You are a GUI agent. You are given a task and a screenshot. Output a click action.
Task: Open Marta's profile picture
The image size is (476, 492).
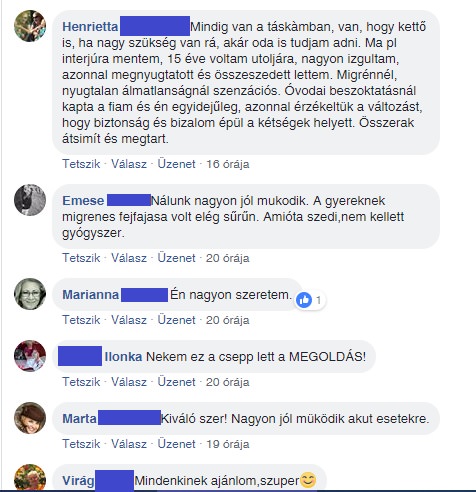click(30, 418)
